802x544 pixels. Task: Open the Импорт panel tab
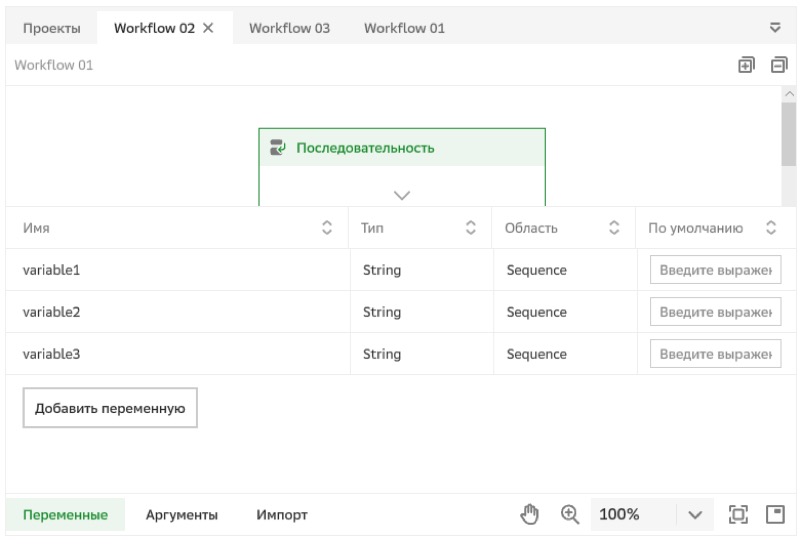(x=282, y=515)
